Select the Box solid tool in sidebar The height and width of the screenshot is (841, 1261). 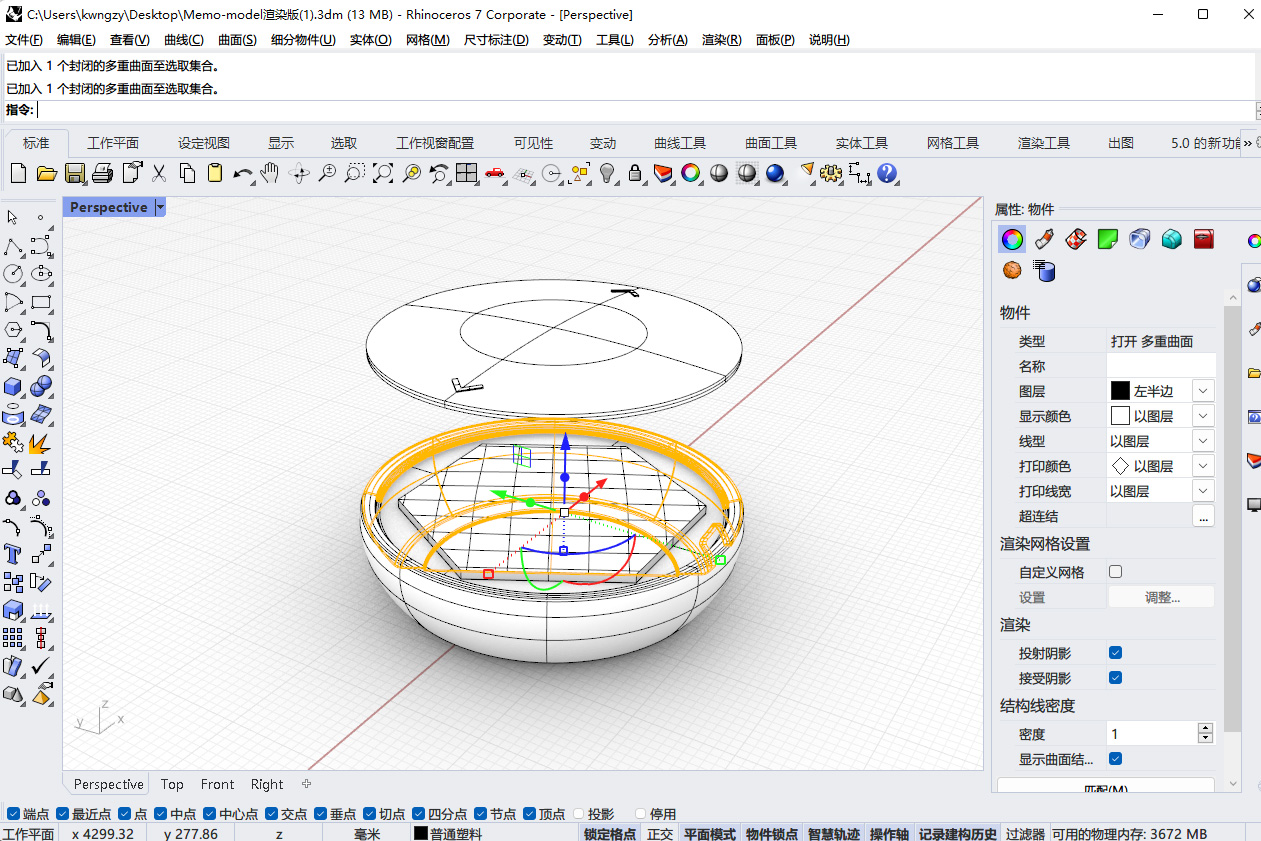point(13,386)
